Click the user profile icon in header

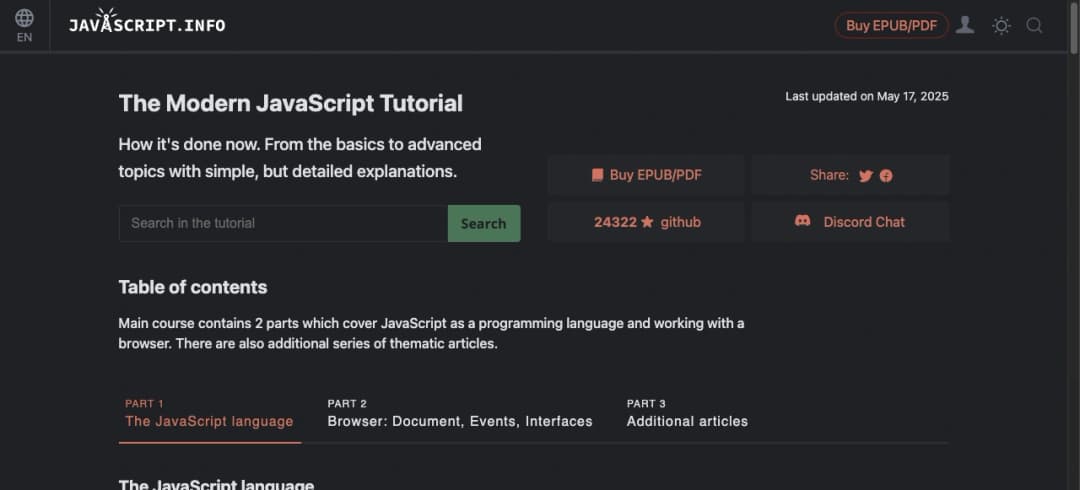coord(964,25)
